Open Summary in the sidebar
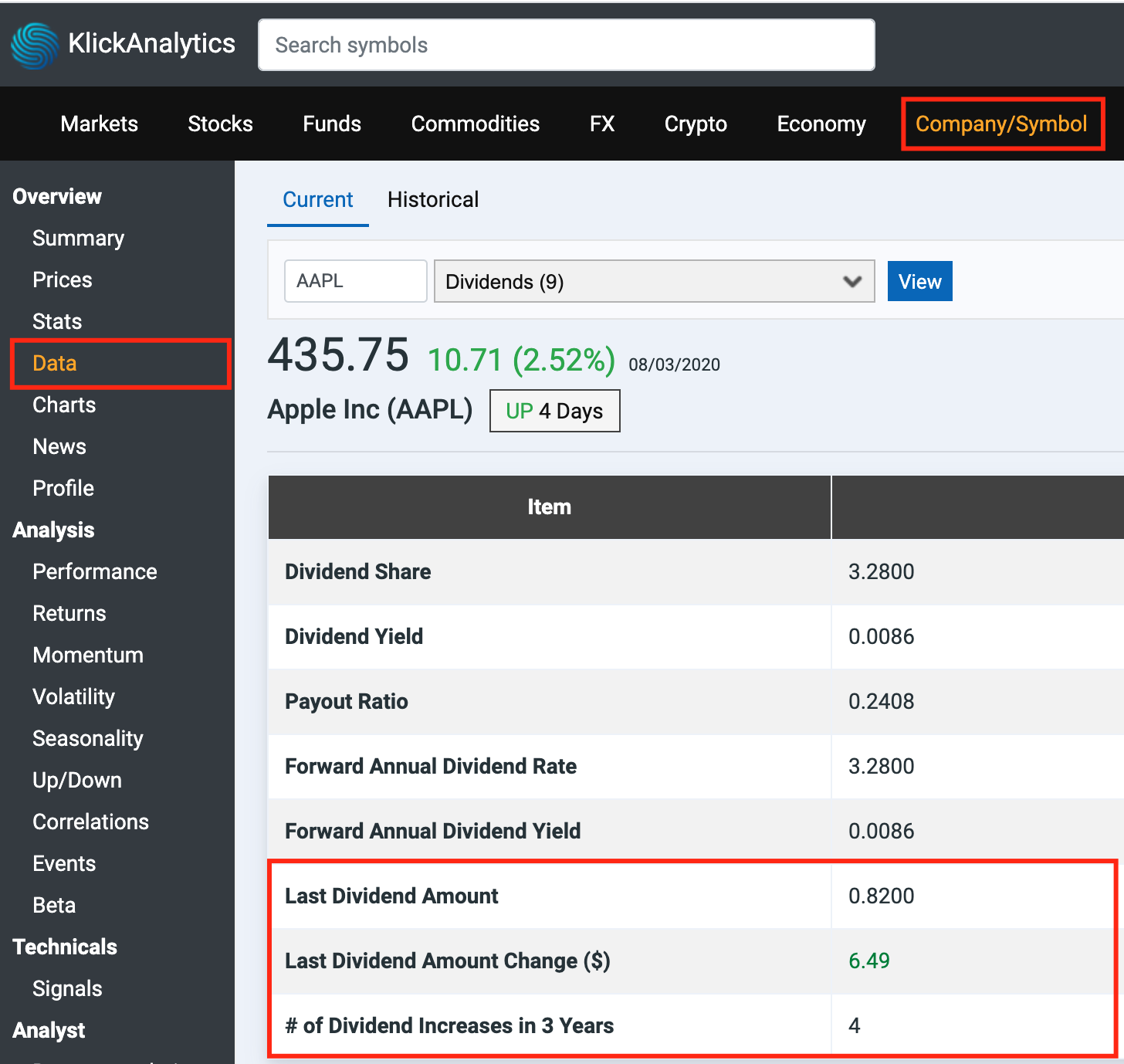Image resolution: width=1124 pixels, height=1064 pixels. point(78,238)
